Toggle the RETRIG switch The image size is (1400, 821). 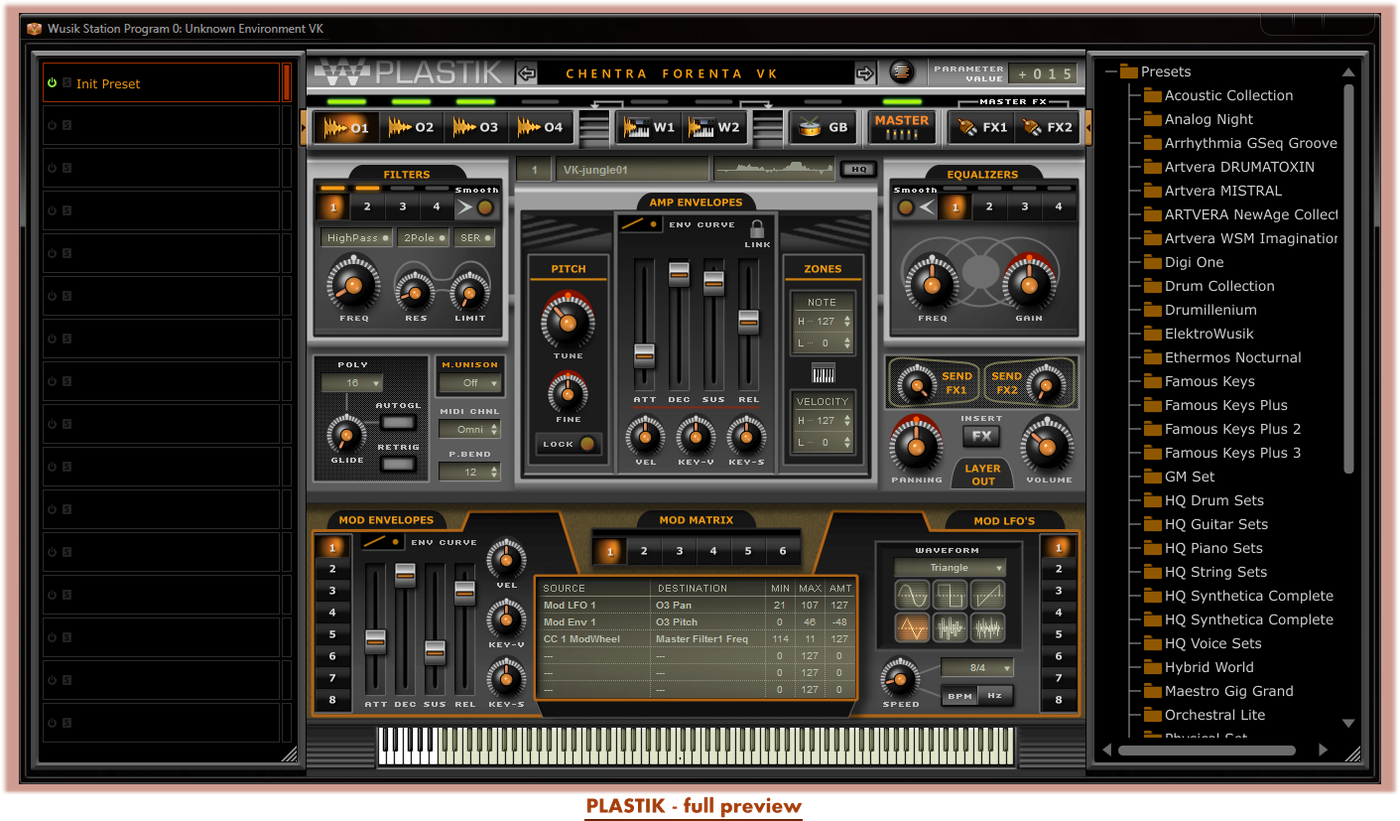point(398,464)
